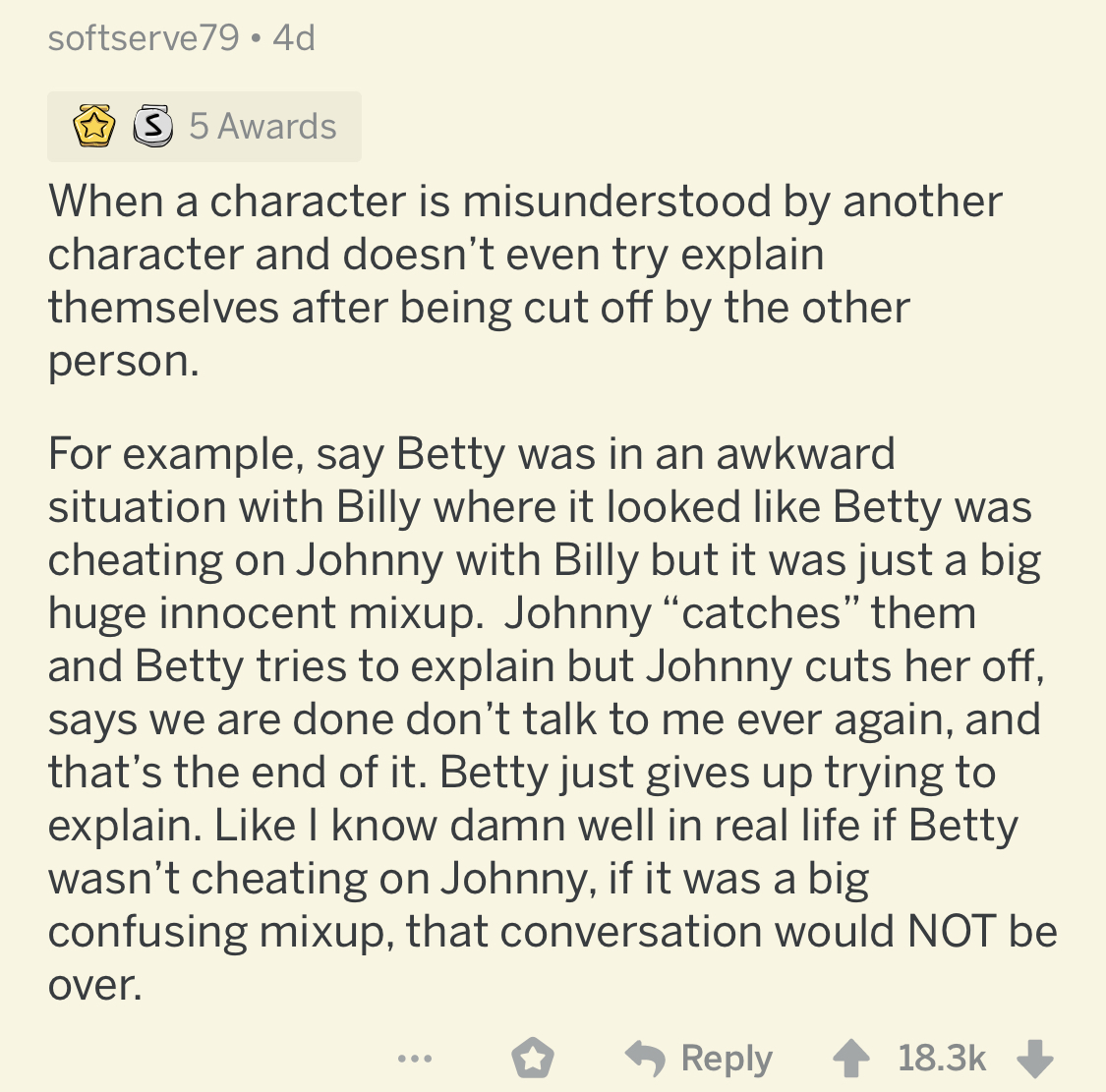Open softserve79's user profile
Image resolution: width=1106 pixels, height=1092 pixels.
pos(144,38)
